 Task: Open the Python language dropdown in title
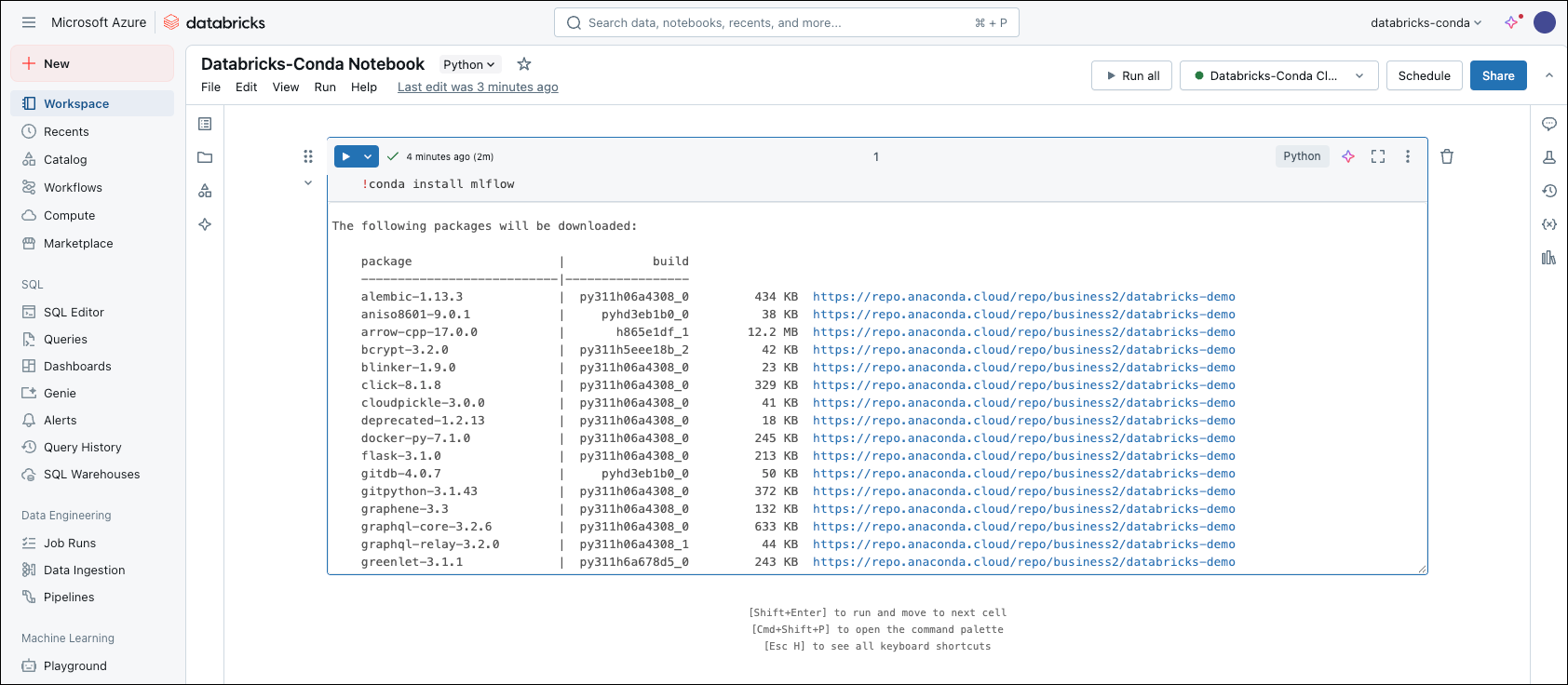[469, 64]
